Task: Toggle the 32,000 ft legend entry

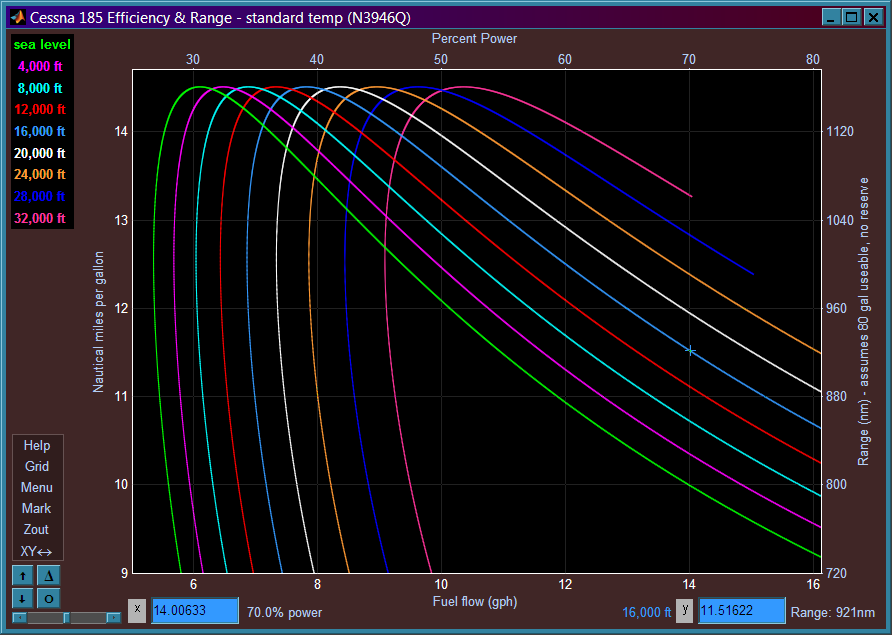Action: click(41, 218)
